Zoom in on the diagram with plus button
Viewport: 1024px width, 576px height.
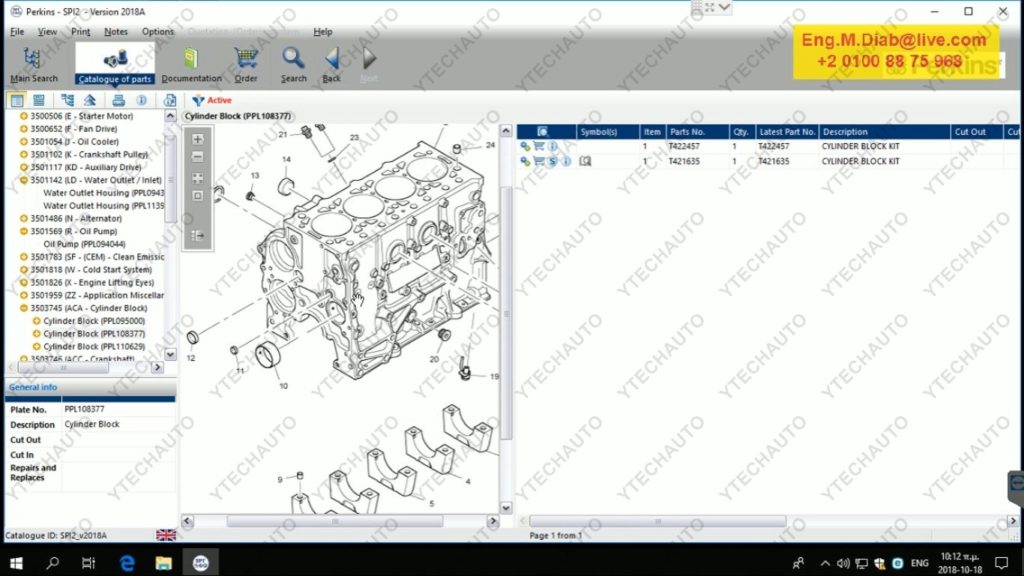197,139
